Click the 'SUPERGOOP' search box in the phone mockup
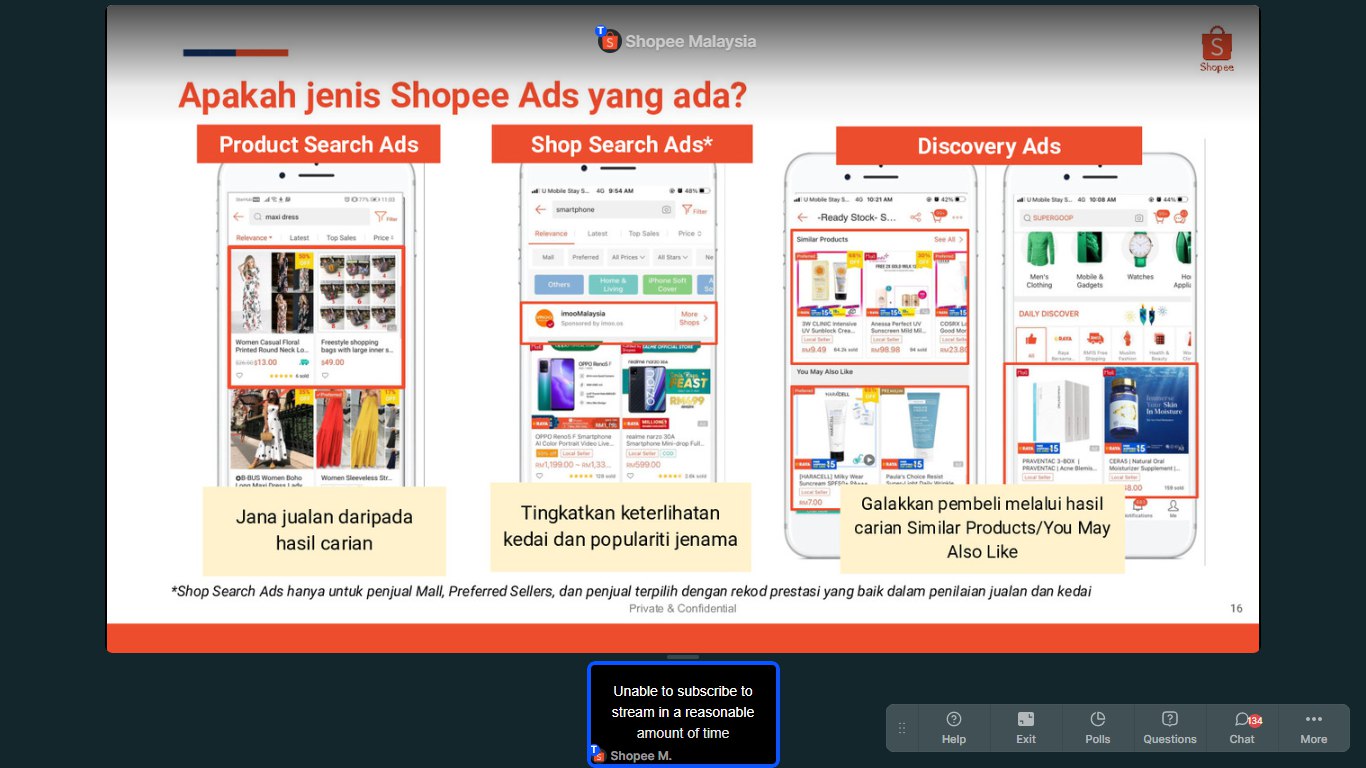The width and height of the screenshot is (1366, 768). [1082, 217]
